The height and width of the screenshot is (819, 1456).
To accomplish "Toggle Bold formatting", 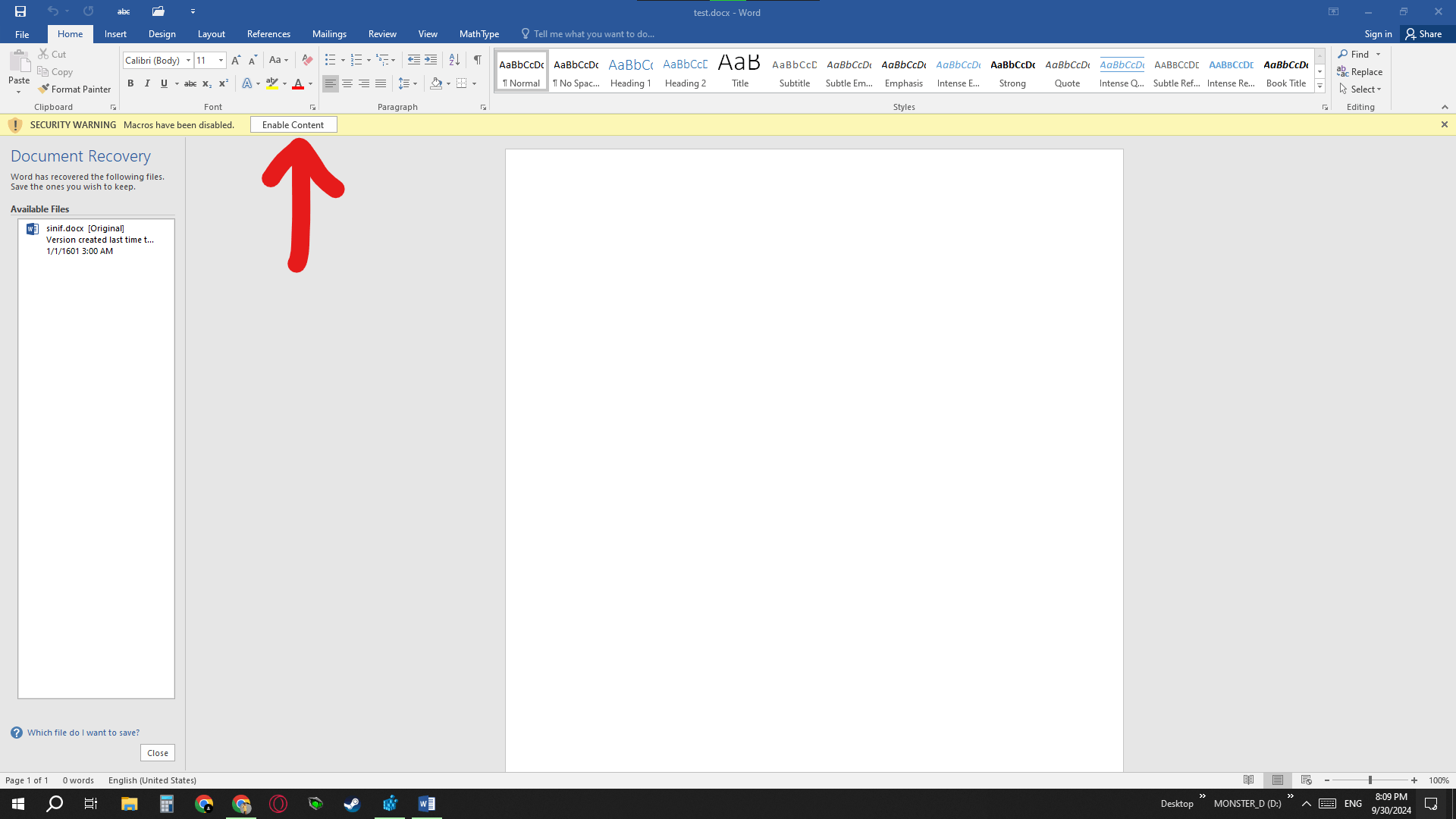I will (x=130, y=83).
